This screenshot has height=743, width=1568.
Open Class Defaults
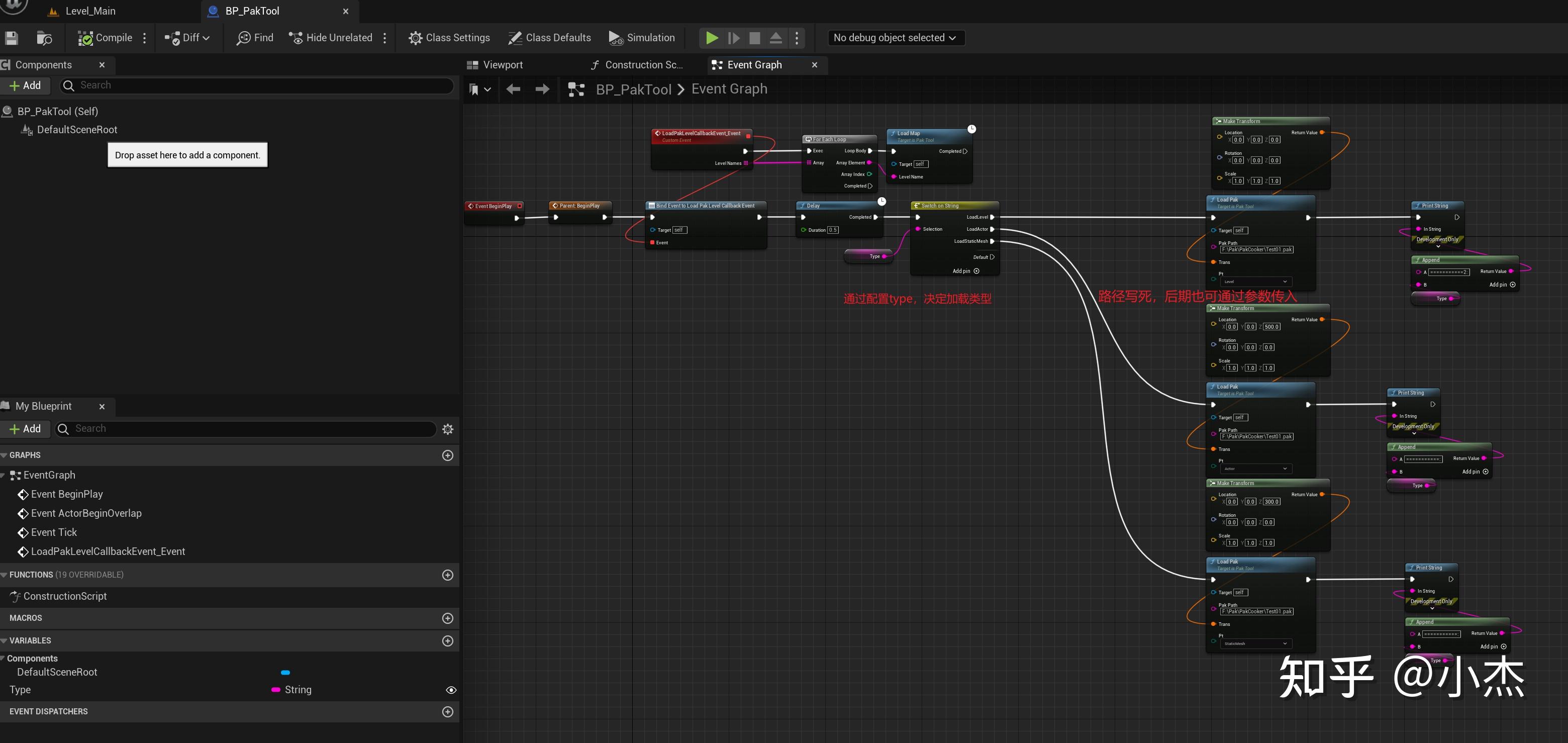[549, 38]
